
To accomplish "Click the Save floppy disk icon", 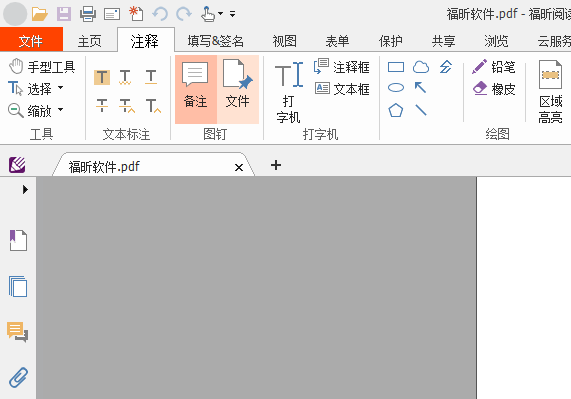I will (x=64, y=14).
